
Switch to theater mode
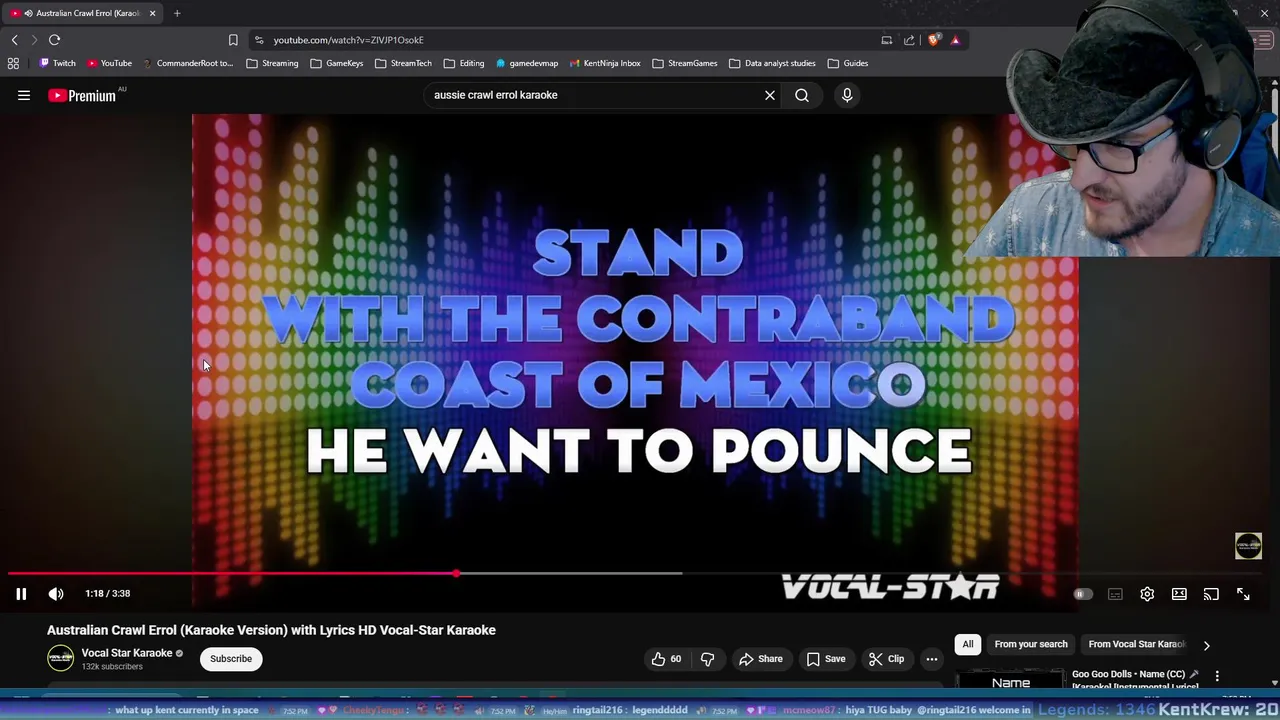(1179, 594)
